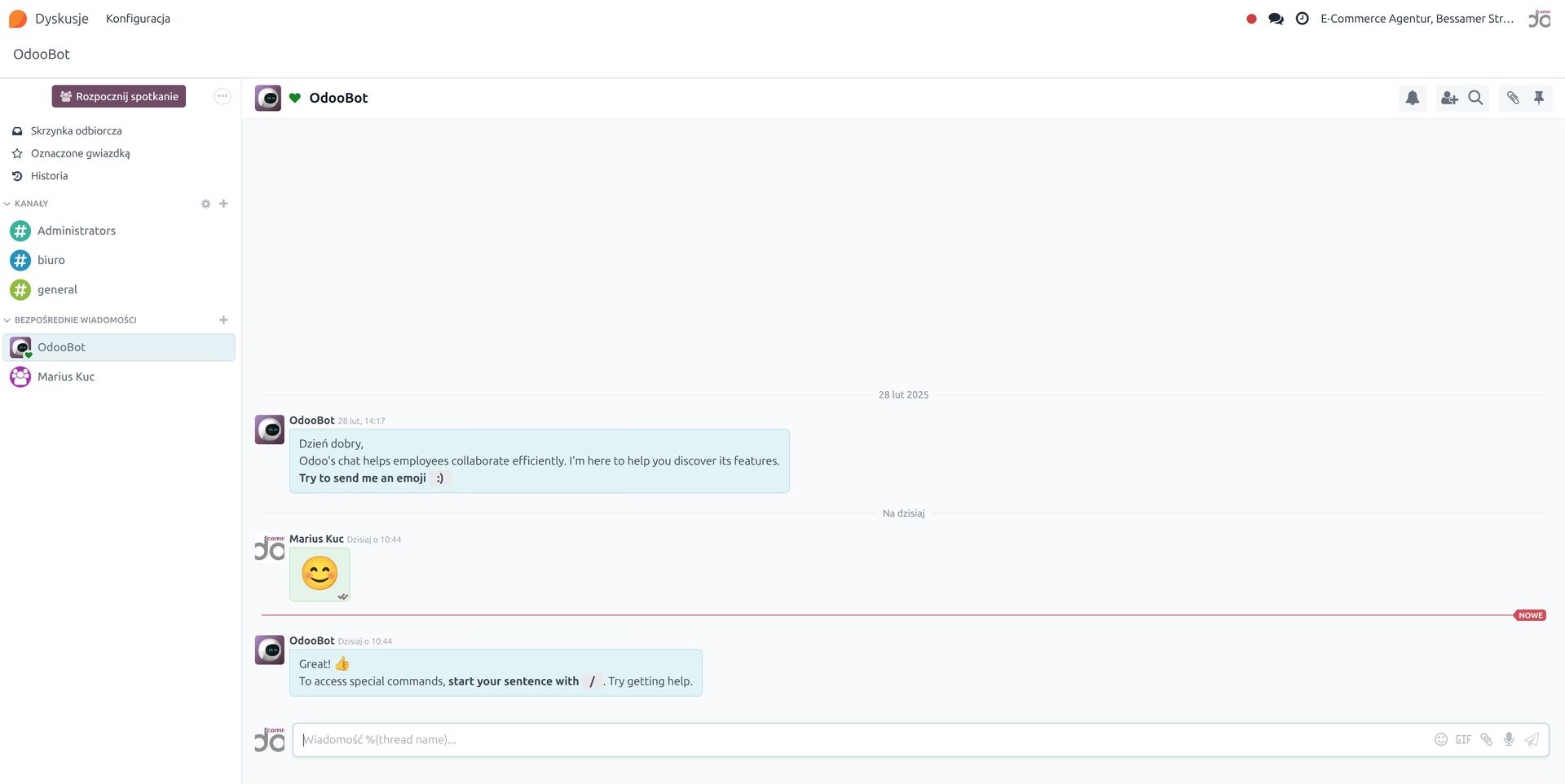Click the read checkmarks on emoji message
The width and height of the screenshot is (1565, 784).
point(343,597)
